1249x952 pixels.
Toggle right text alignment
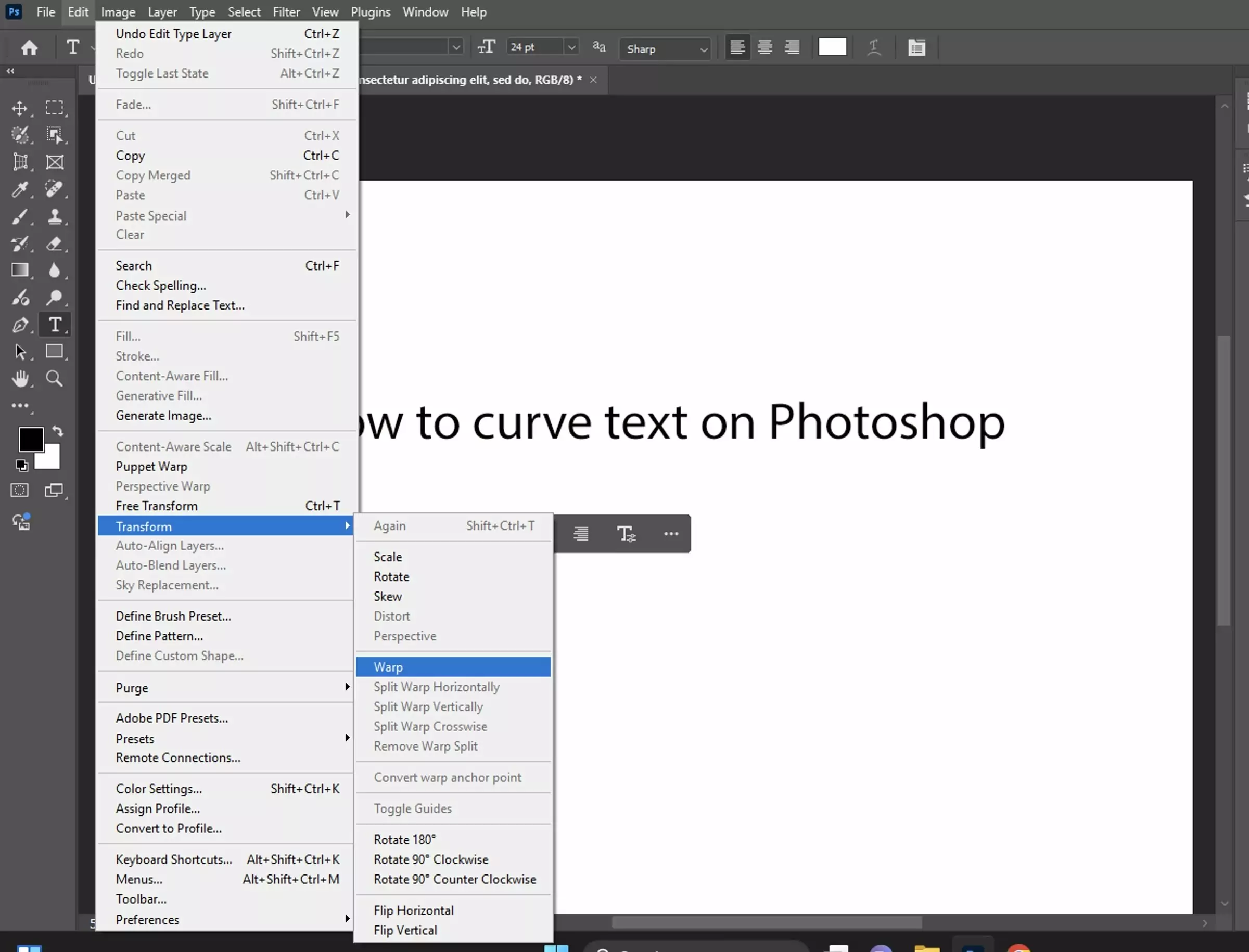tap(792, 47)
